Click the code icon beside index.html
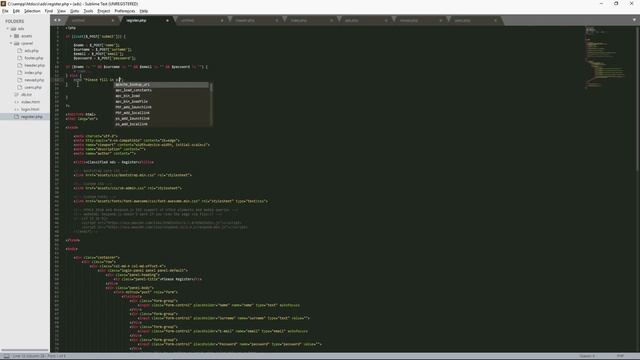This screenshot has height=360, width=640. coord(16,102)
